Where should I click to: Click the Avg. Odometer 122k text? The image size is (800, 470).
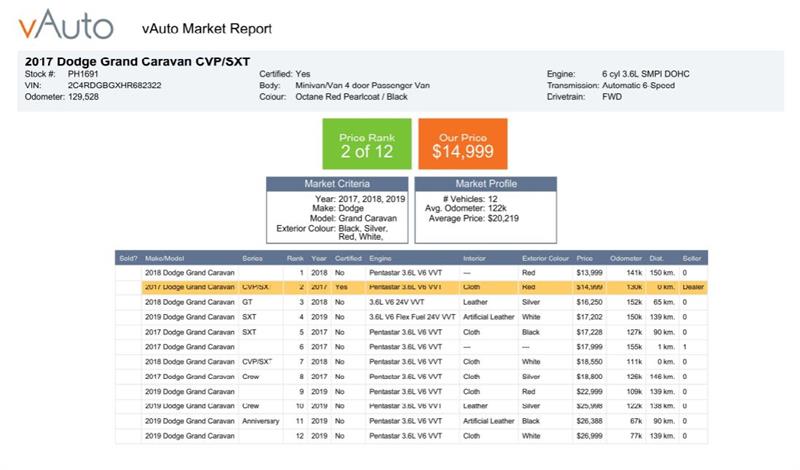coord(465,208)
